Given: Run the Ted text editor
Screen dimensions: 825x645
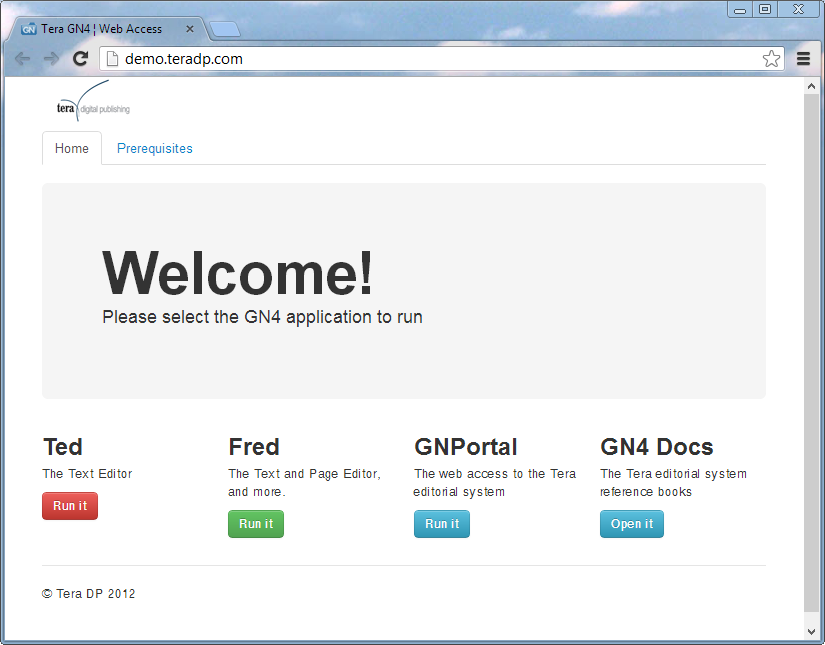Looking at the screenshot, I should 70,506.
